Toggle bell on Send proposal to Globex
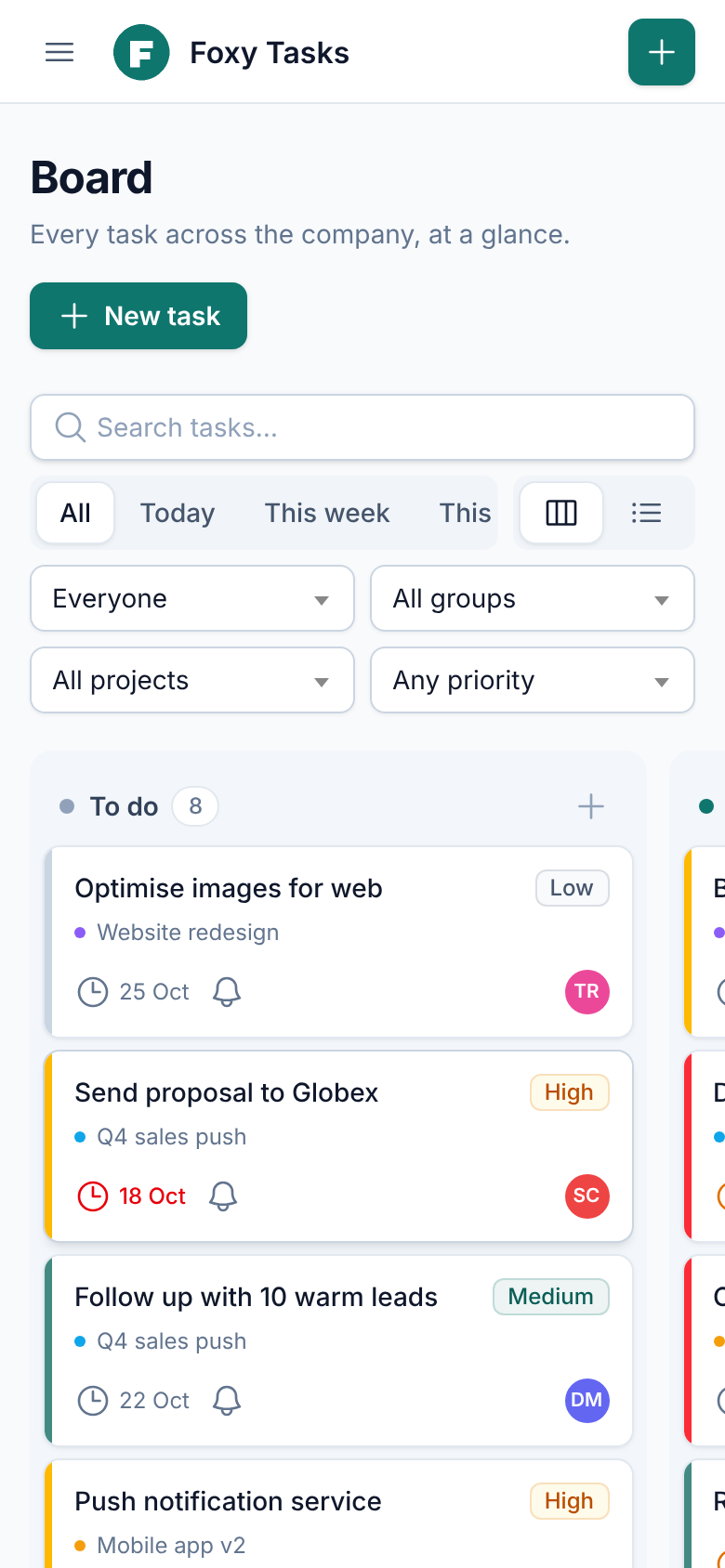The width and height of the screenshot is (725, 1568). pos(223,1196)
